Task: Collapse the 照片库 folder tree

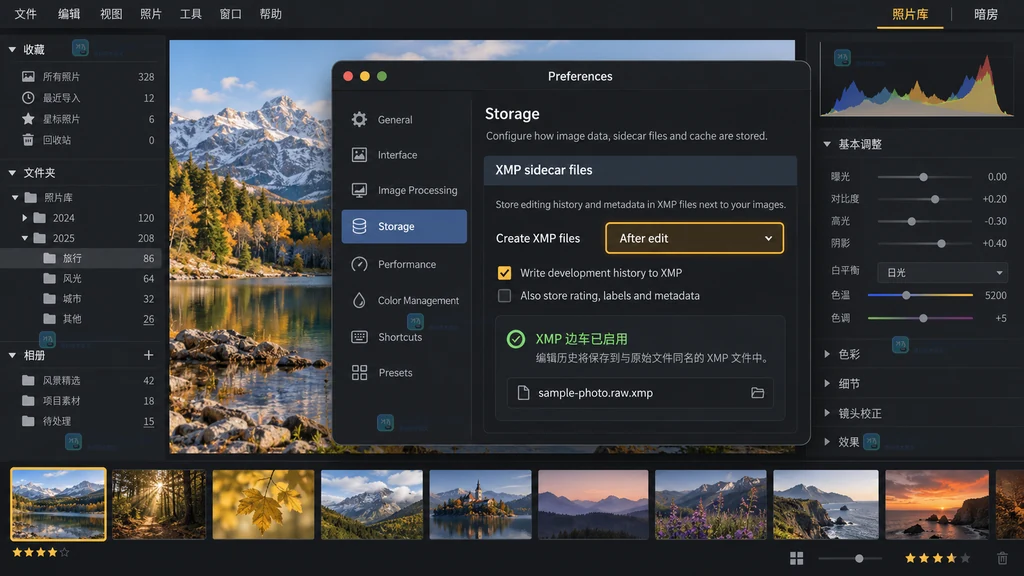Action: tap(15, 197)
